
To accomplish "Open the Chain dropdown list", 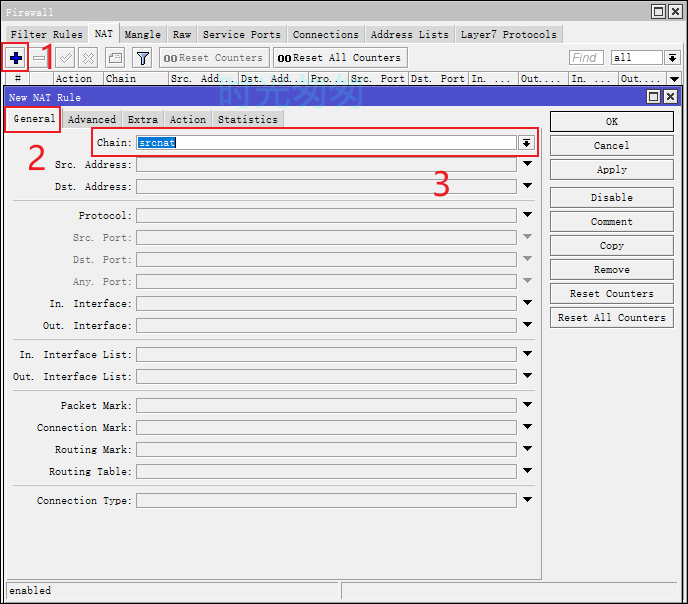I will point(526,143).
